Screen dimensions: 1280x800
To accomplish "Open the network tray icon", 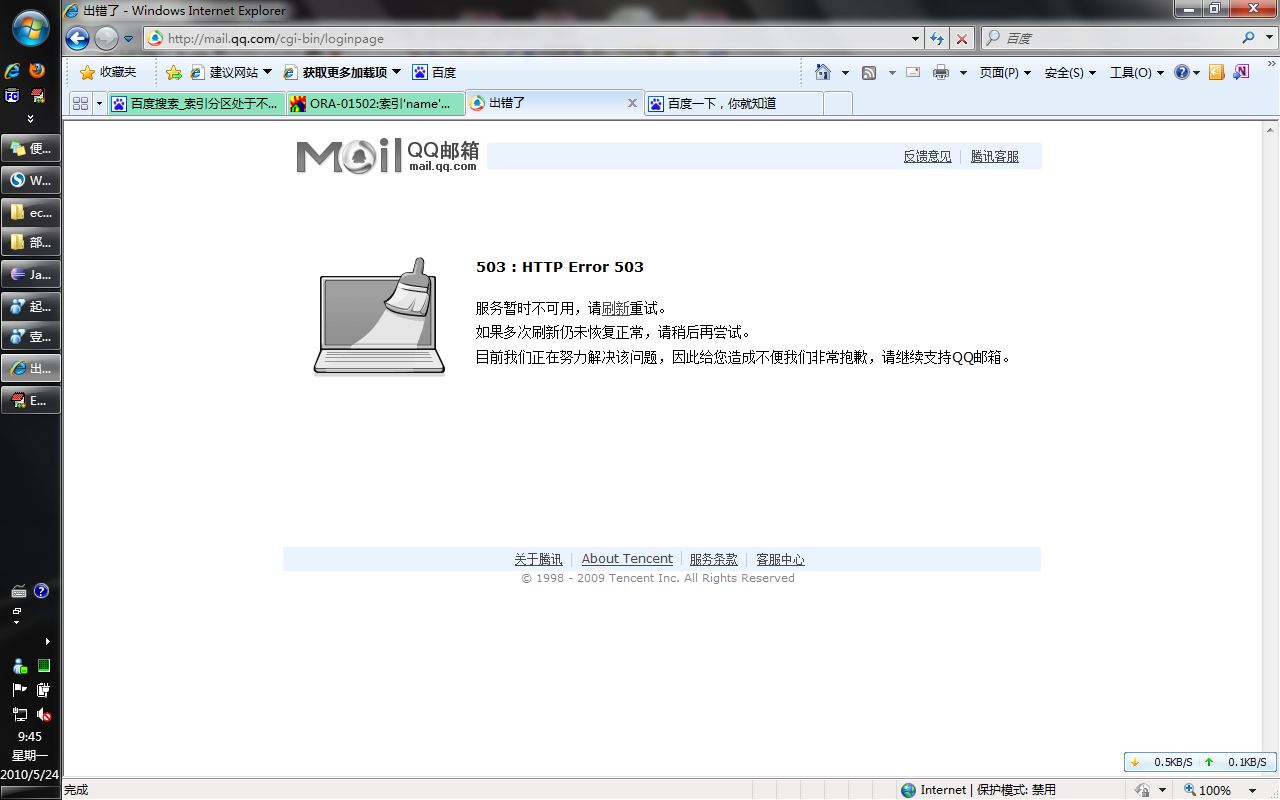I will point(19,714).
